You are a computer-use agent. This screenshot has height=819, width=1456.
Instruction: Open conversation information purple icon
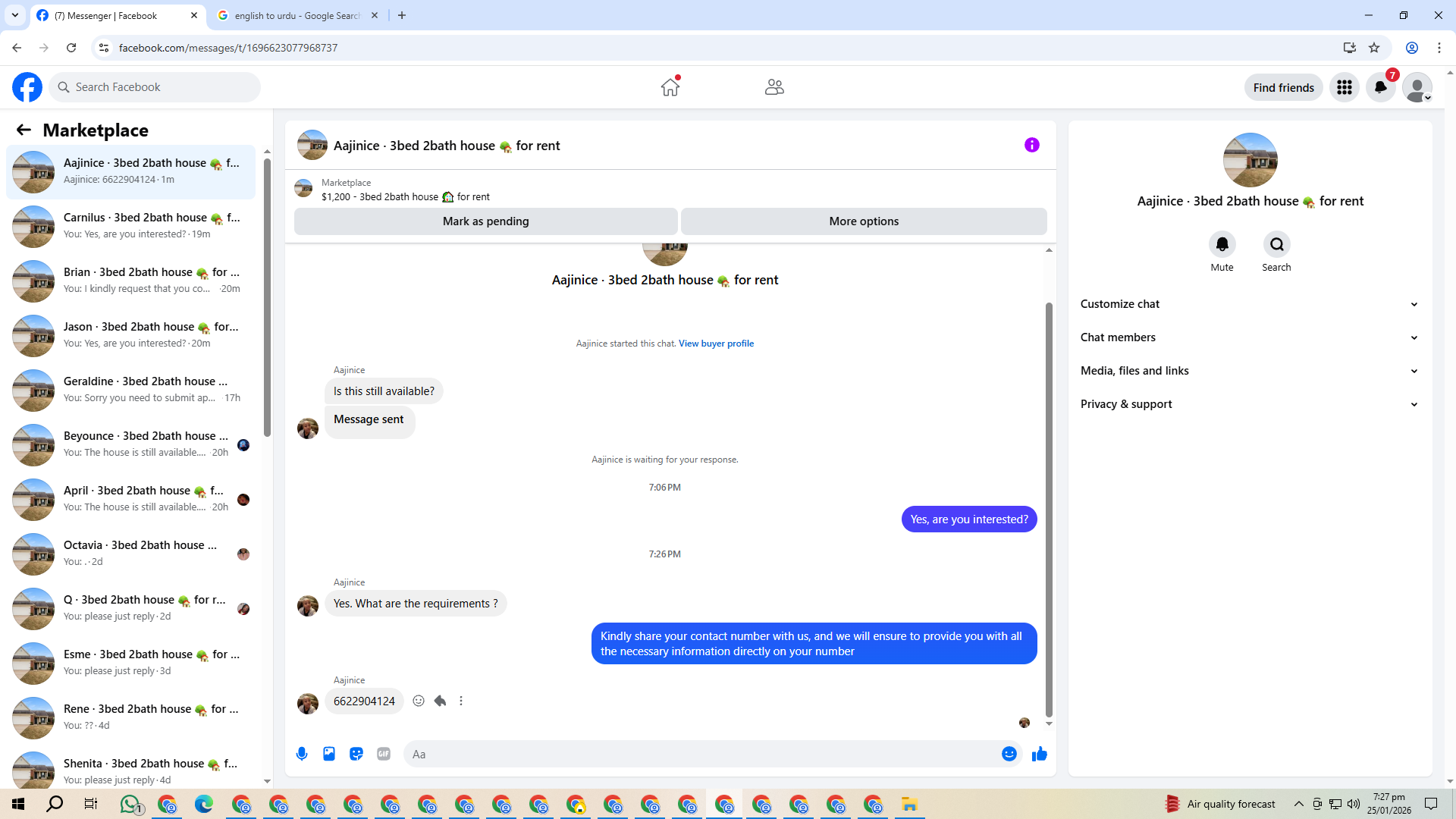click(x=1032, y=145)
